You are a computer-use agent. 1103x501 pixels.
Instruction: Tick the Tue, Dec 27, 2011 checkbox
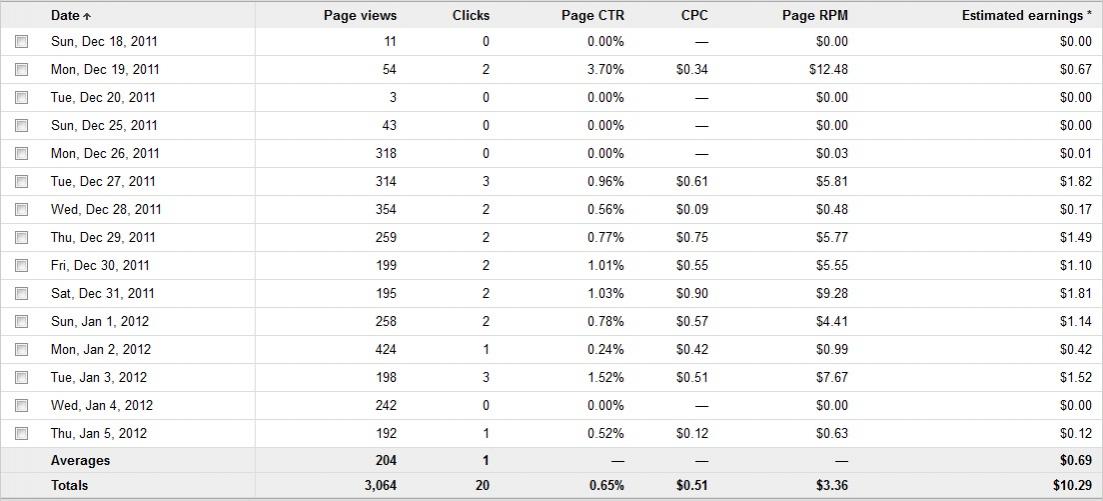(22, 182)
